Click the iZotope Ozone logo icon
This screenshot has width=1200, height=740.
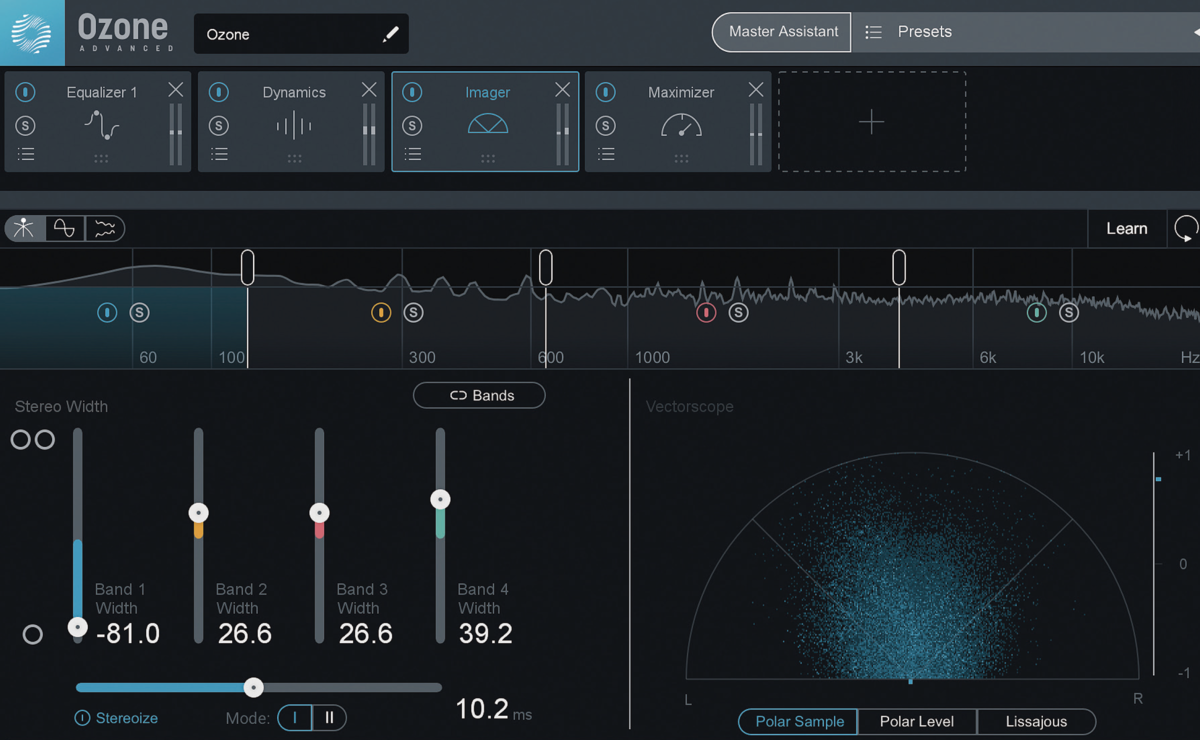point(32,32)
